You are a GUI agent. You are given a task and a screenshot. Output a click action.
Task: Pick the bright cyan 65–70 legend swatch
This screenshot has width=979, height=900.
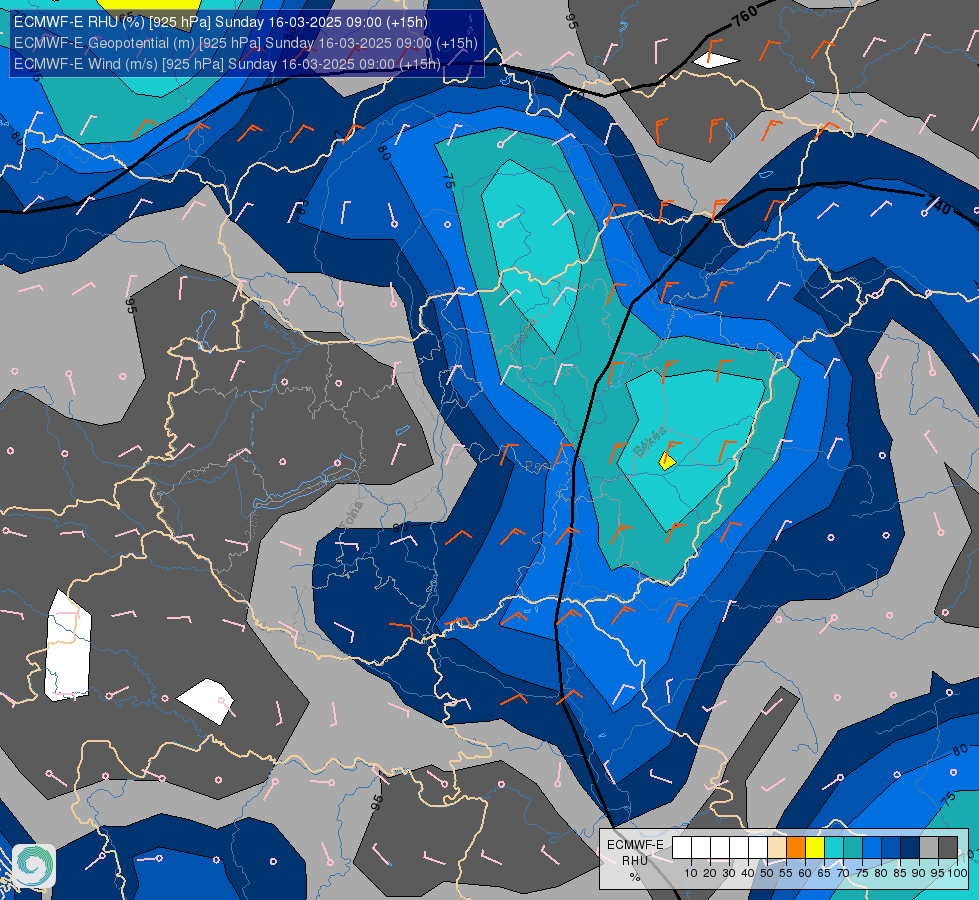[x=834, y=847]
